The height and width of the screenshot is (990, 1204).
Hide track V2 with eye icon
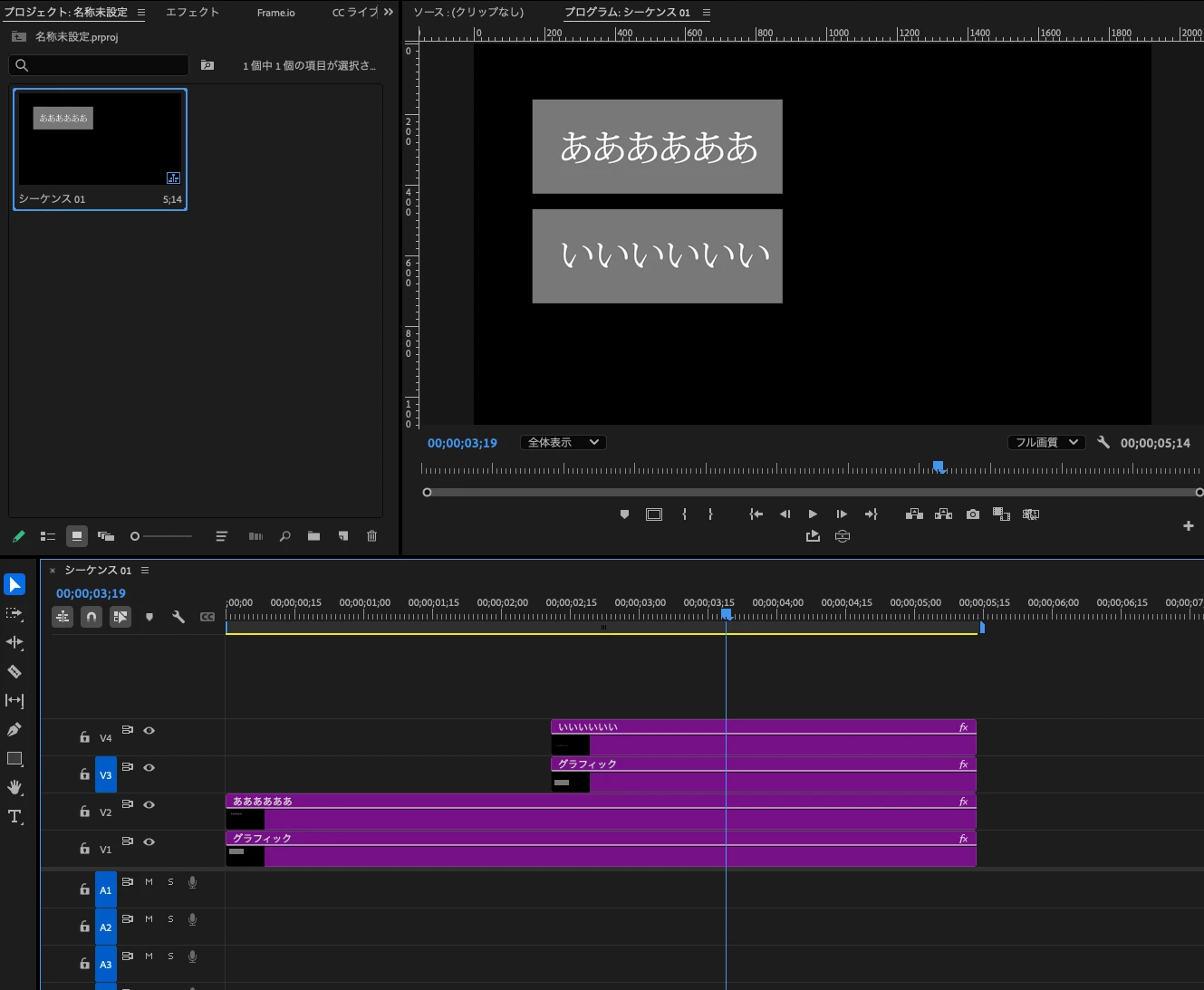pos(149,804)
